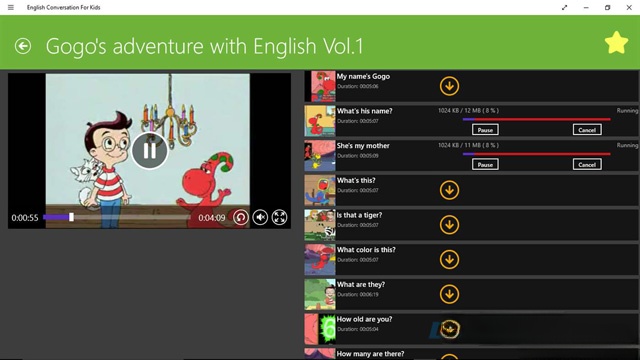Open 'Is that a tiger?' thumbnail
The image size is (640, 360).
320,225
